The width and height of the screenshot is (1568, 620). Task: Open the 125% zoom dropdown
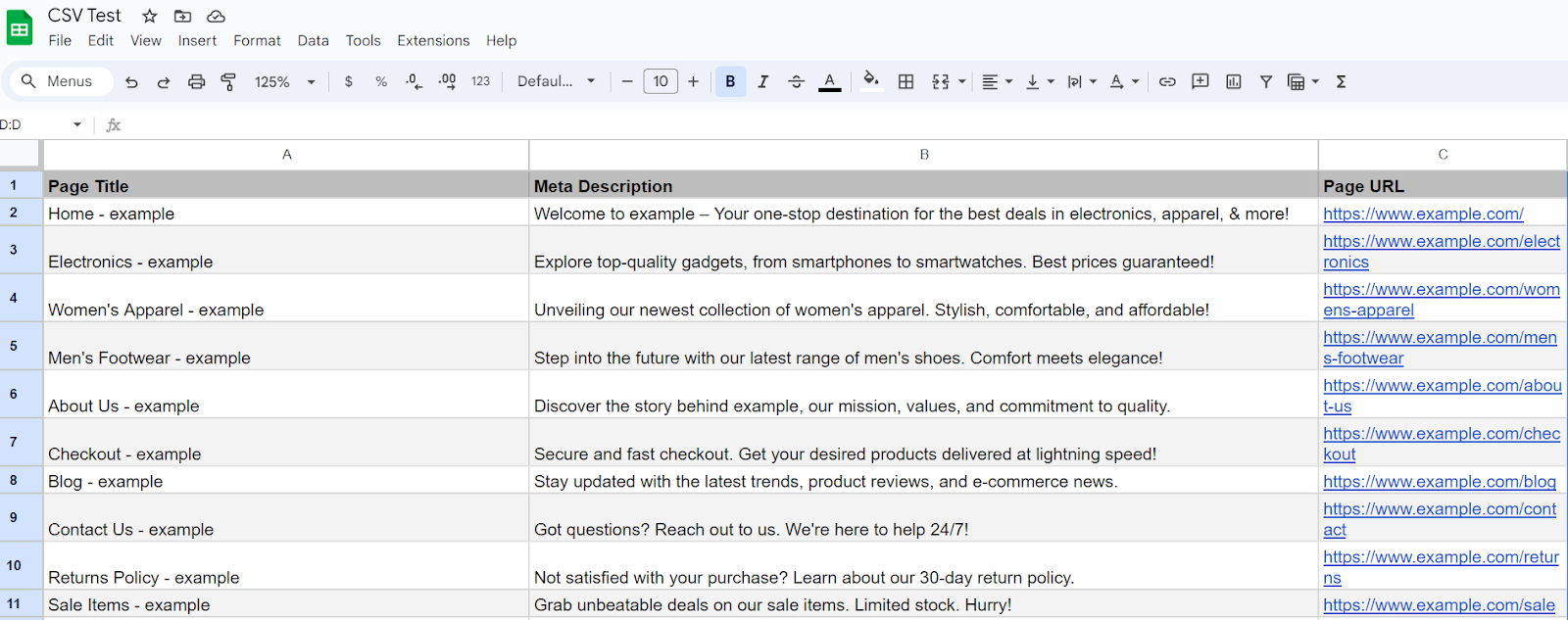285,82
